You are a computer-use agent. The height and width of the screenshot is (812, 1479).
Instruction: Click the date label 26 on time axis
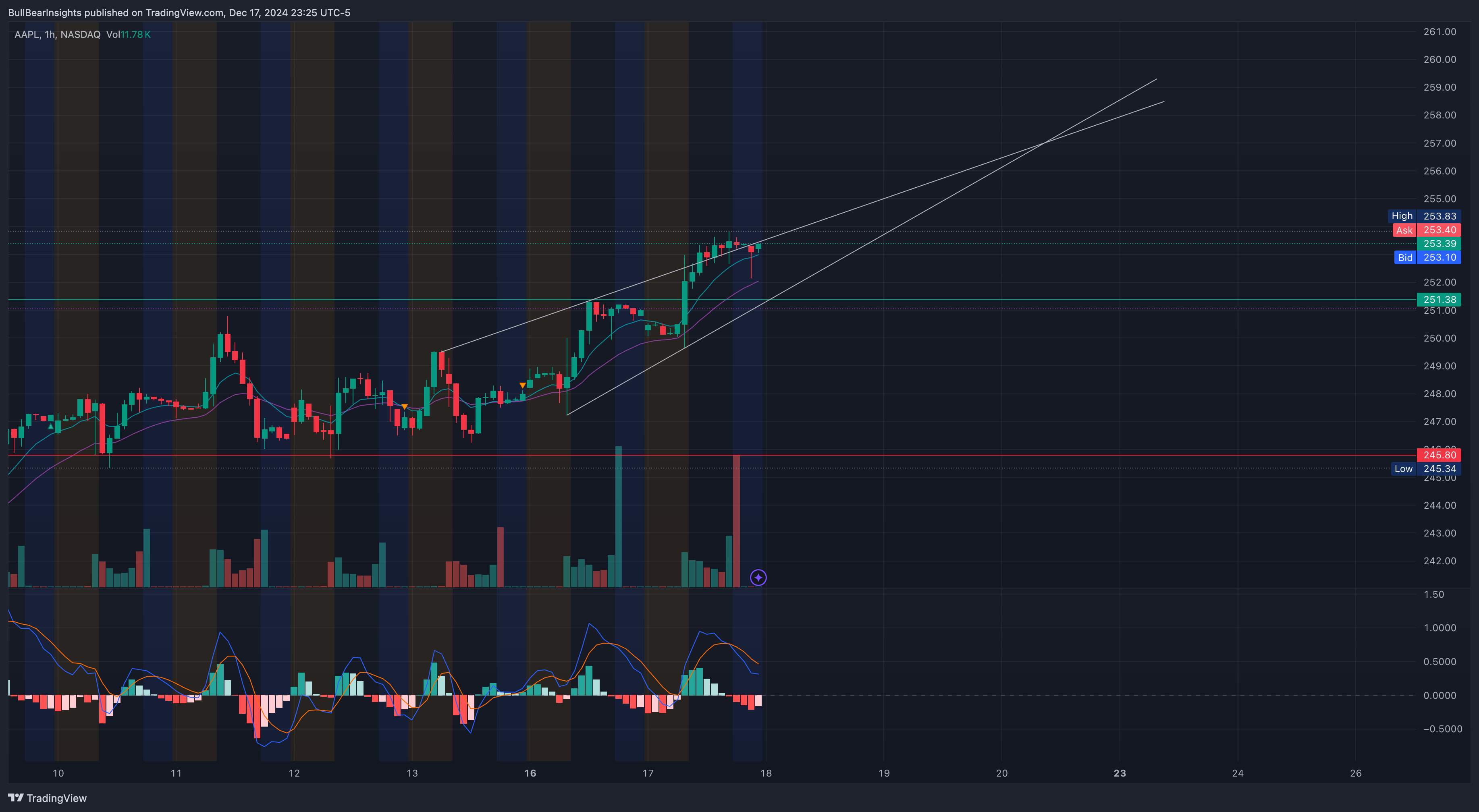point(1355,773)
